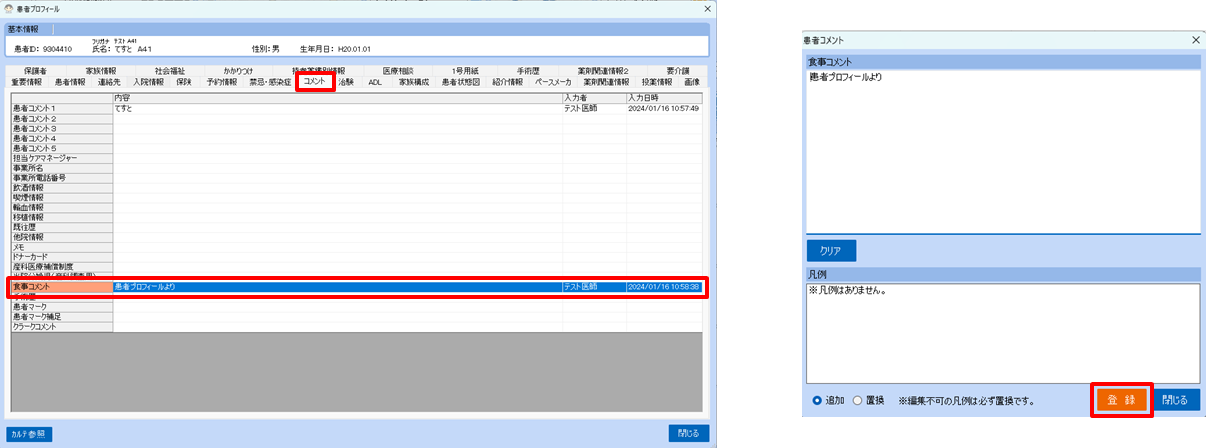
Task: Select the 食事コメント row header
Action: click(x=61, y=287)
